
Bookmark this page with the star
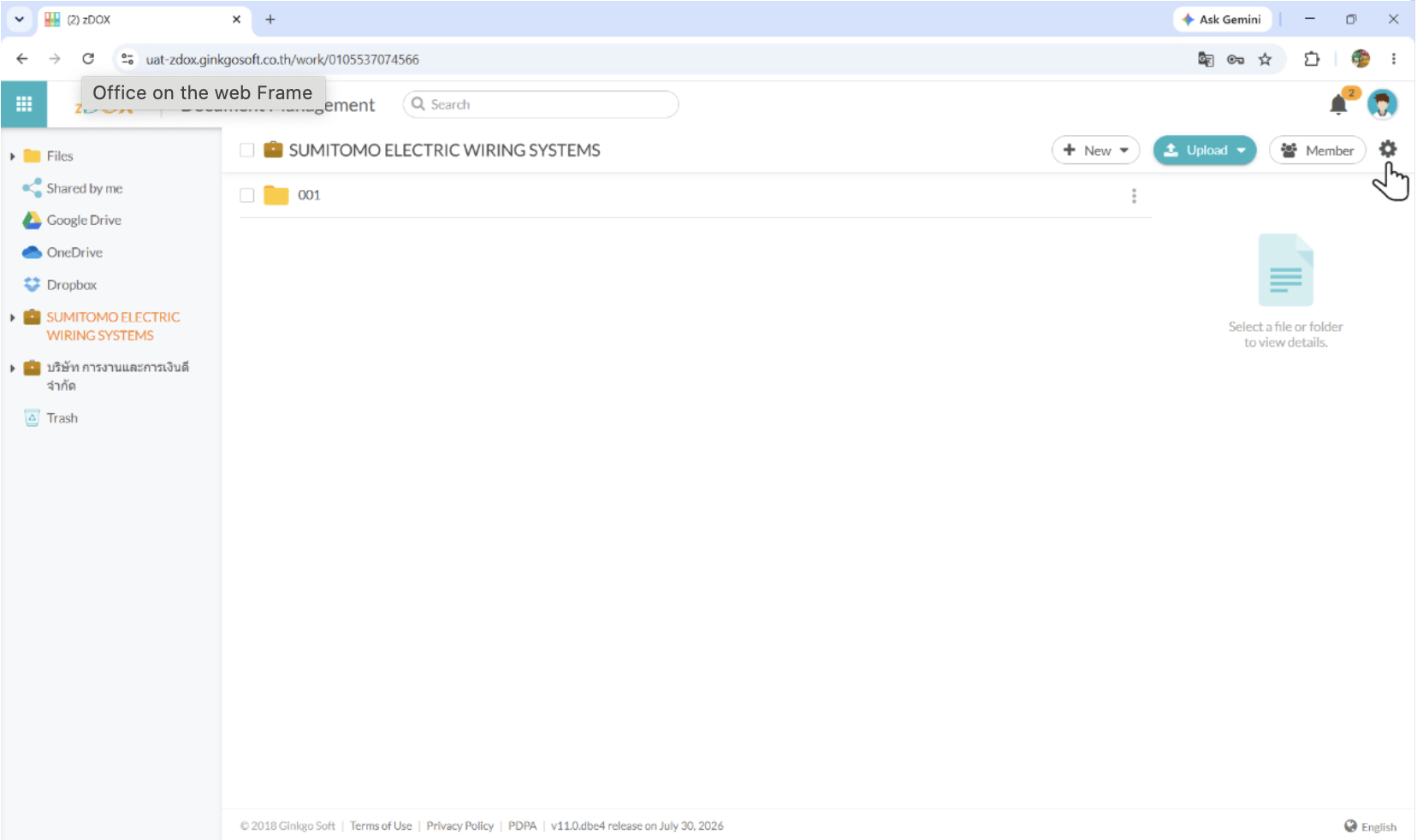point(1265,59)
